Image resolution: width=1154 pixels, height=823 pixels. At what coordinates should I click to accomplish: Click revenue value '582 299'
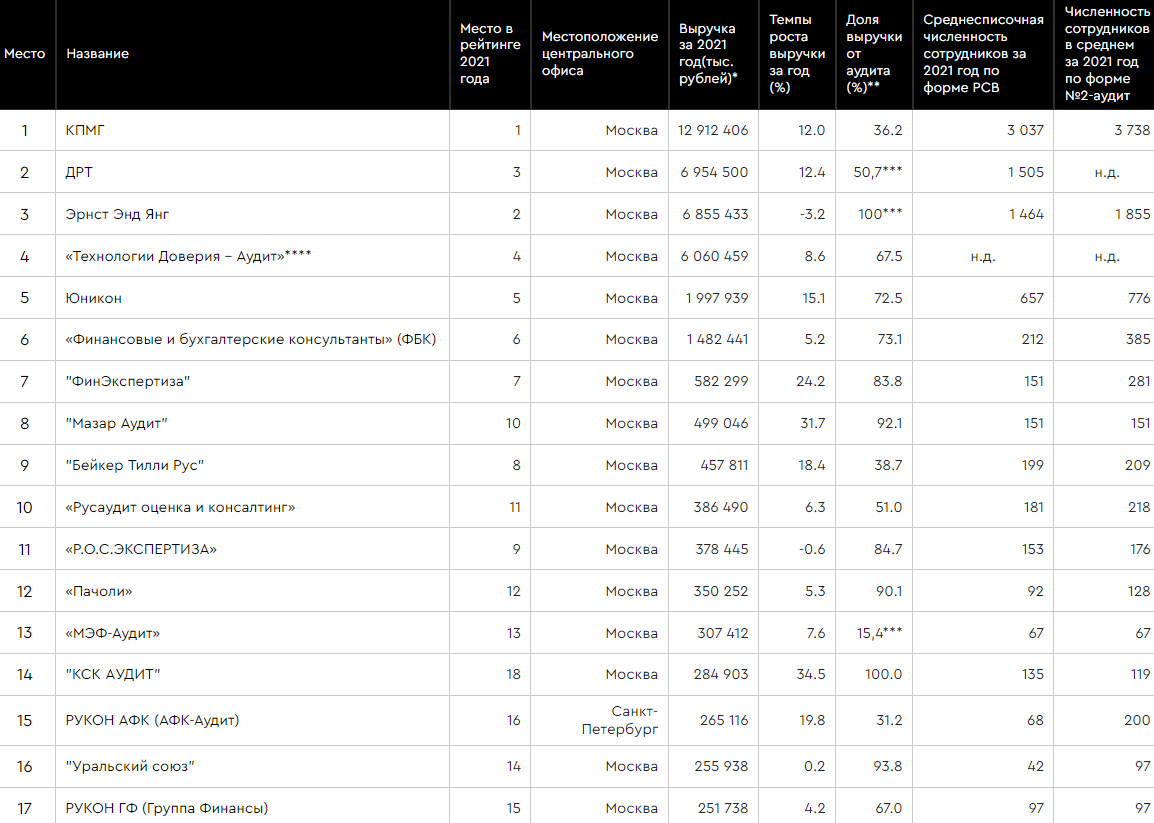[721, 381]
